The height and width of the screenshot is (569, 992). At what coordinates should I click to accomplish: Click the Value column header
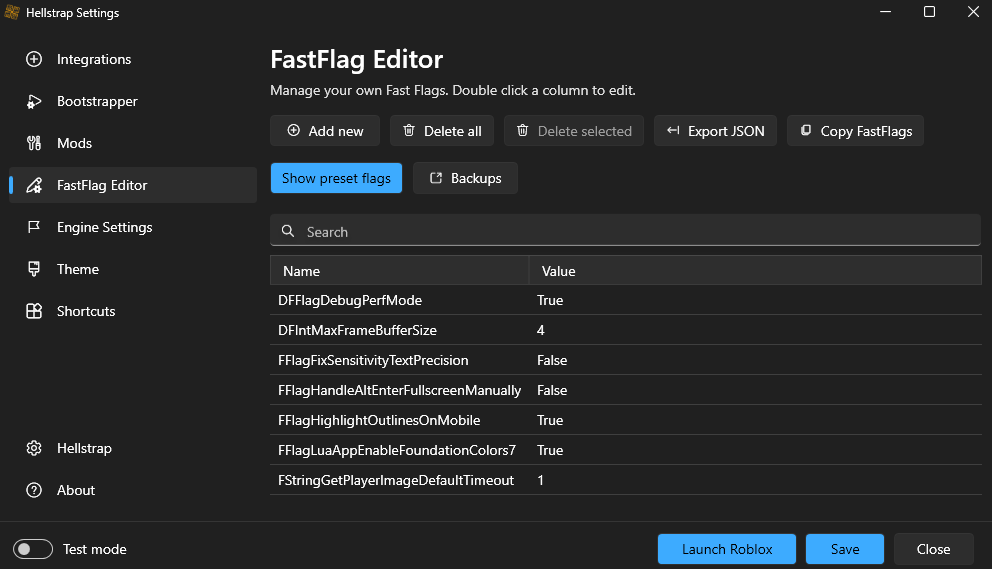point(755,271)
